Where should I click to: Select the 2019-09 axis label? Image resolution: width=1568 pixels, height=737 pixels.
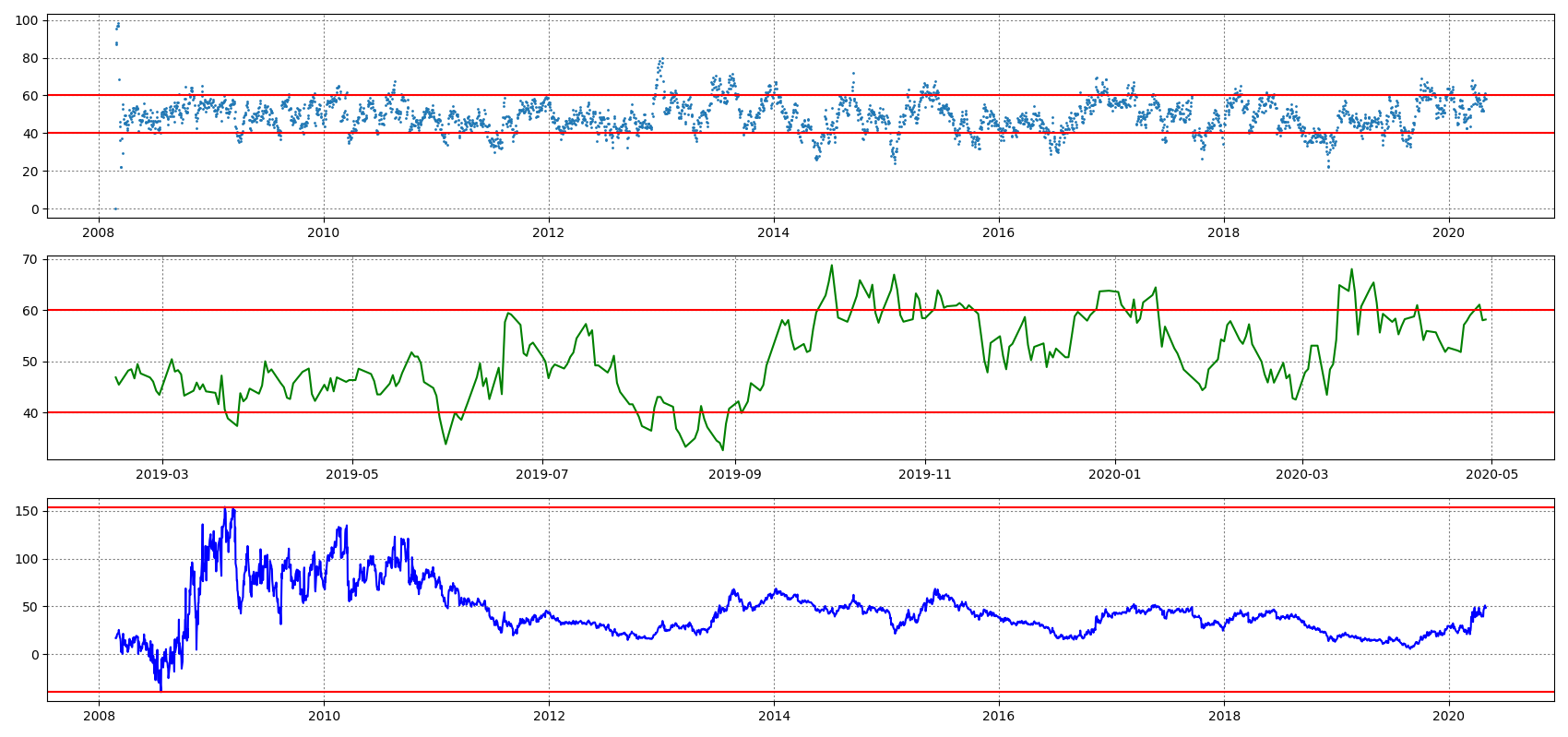coord(735,474)
